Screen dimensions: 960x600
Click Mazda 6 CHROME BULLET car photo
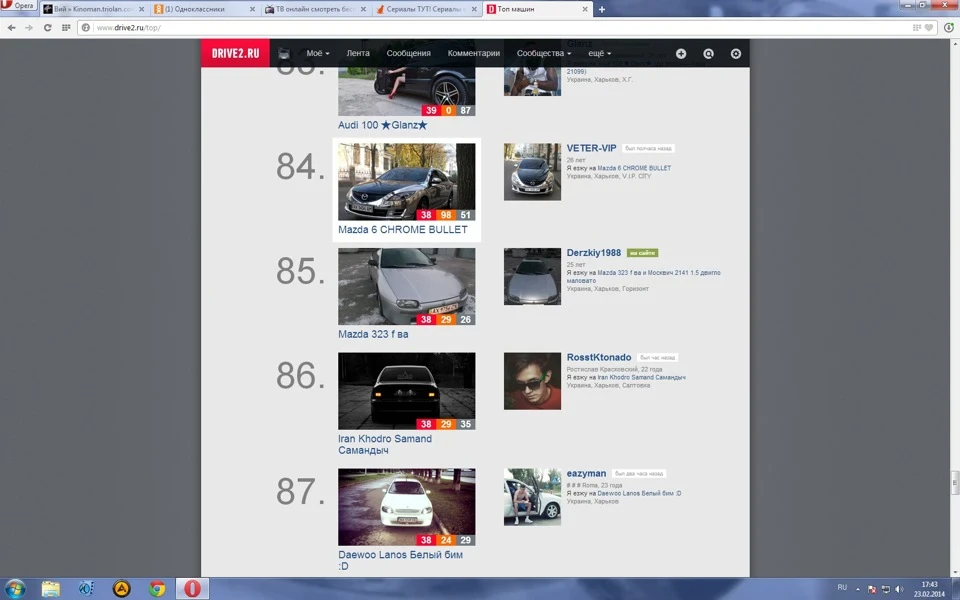[407, 182]
